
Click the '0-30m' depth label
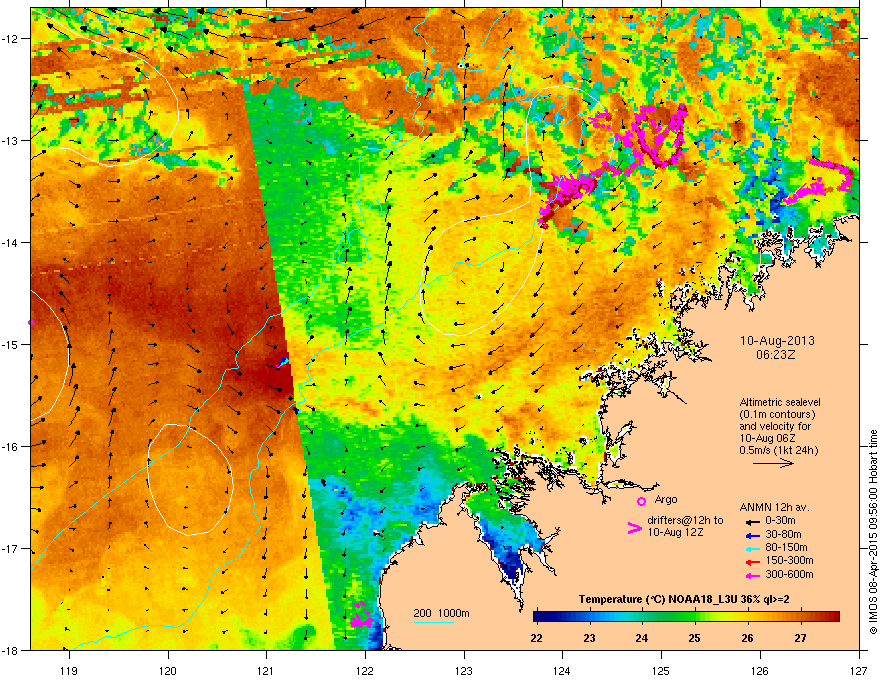click(780, 521)
